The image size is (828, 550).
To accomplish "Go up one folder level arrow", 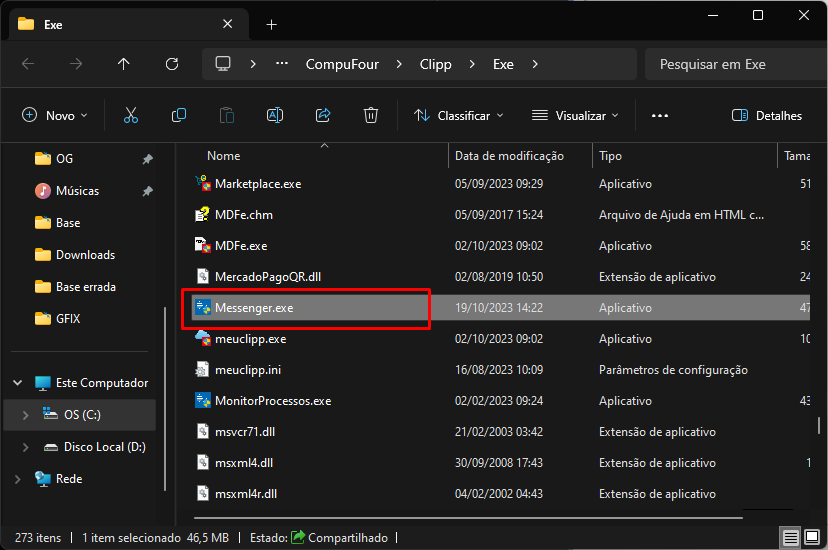I will pyautogui.click(x=123, y=64).
